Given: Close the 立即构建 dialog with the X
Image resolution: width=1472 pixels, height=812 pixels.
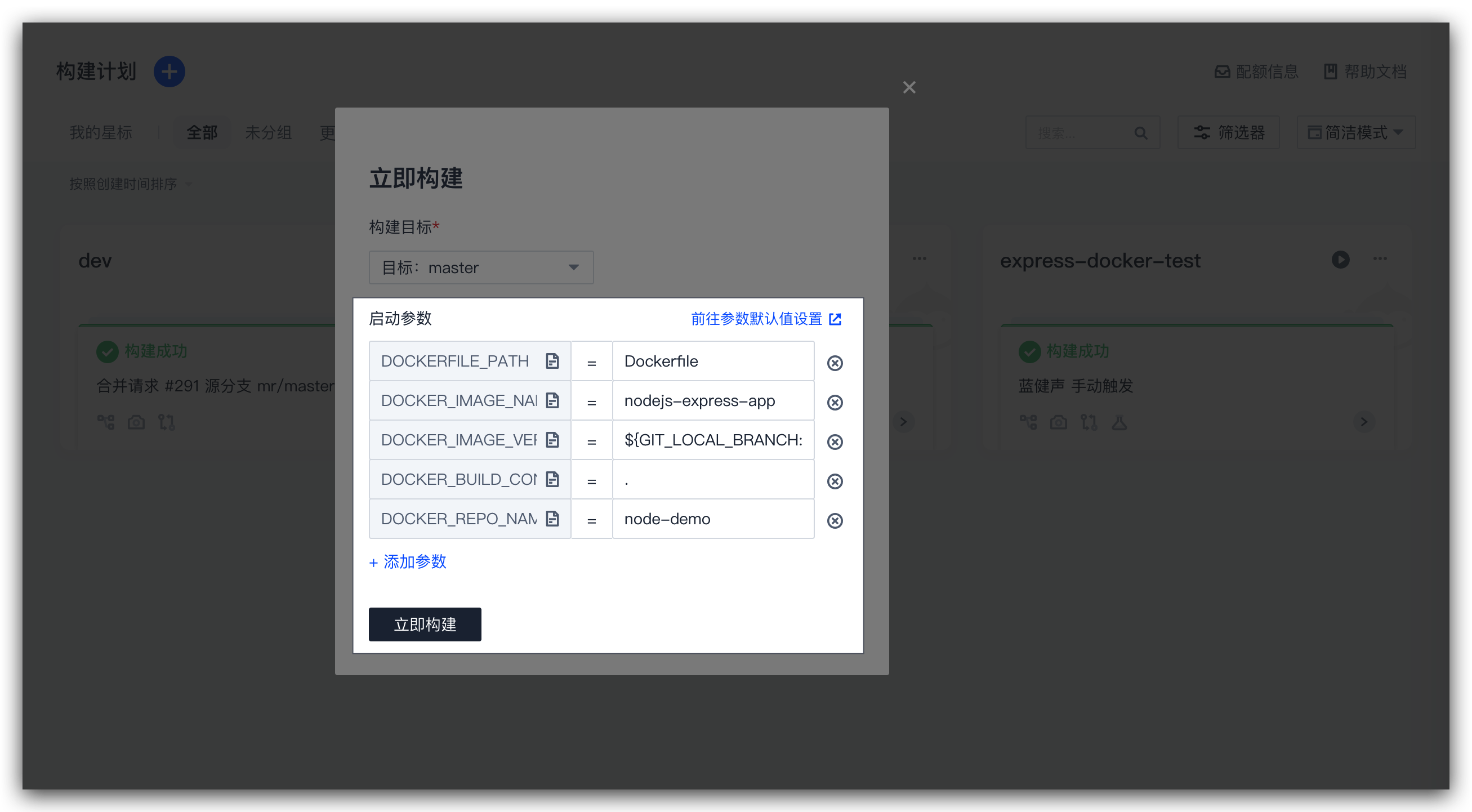Looking at the screenshot, I should [909, 87].
